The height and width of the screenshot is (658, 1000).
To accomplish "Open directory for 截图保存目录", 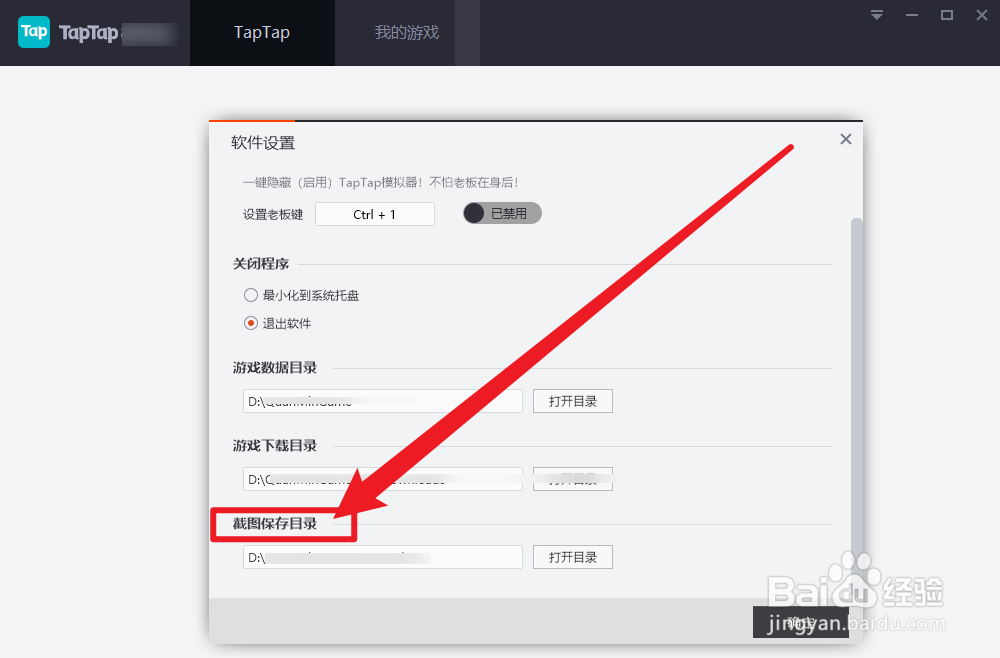I will (573, 557).
